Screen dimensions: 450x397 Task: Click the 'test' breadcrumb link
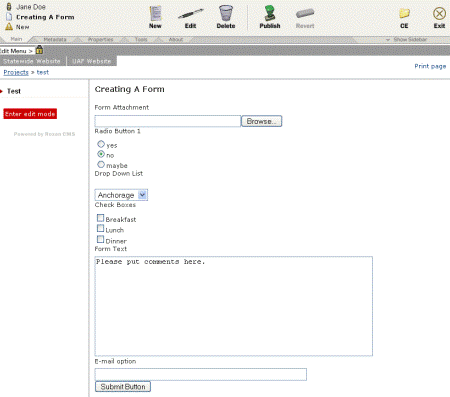pyautogui.click(x=43, y=72)
